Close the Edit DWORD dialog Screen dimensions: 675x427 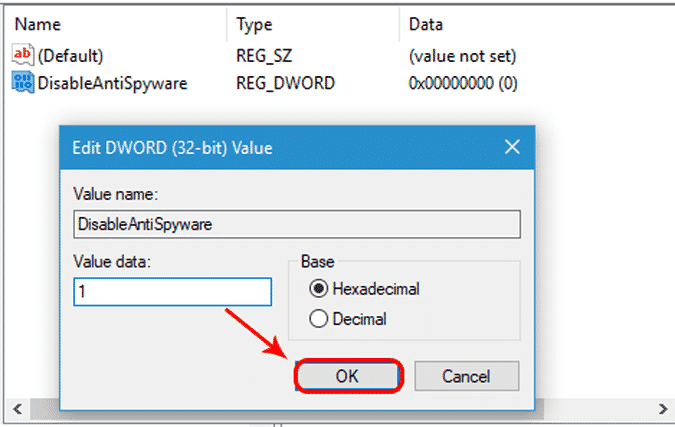click(512, 147)
